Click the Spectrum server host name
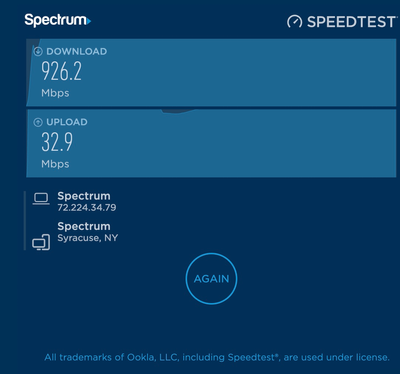The image size is (400, 374). coord(84,226)
